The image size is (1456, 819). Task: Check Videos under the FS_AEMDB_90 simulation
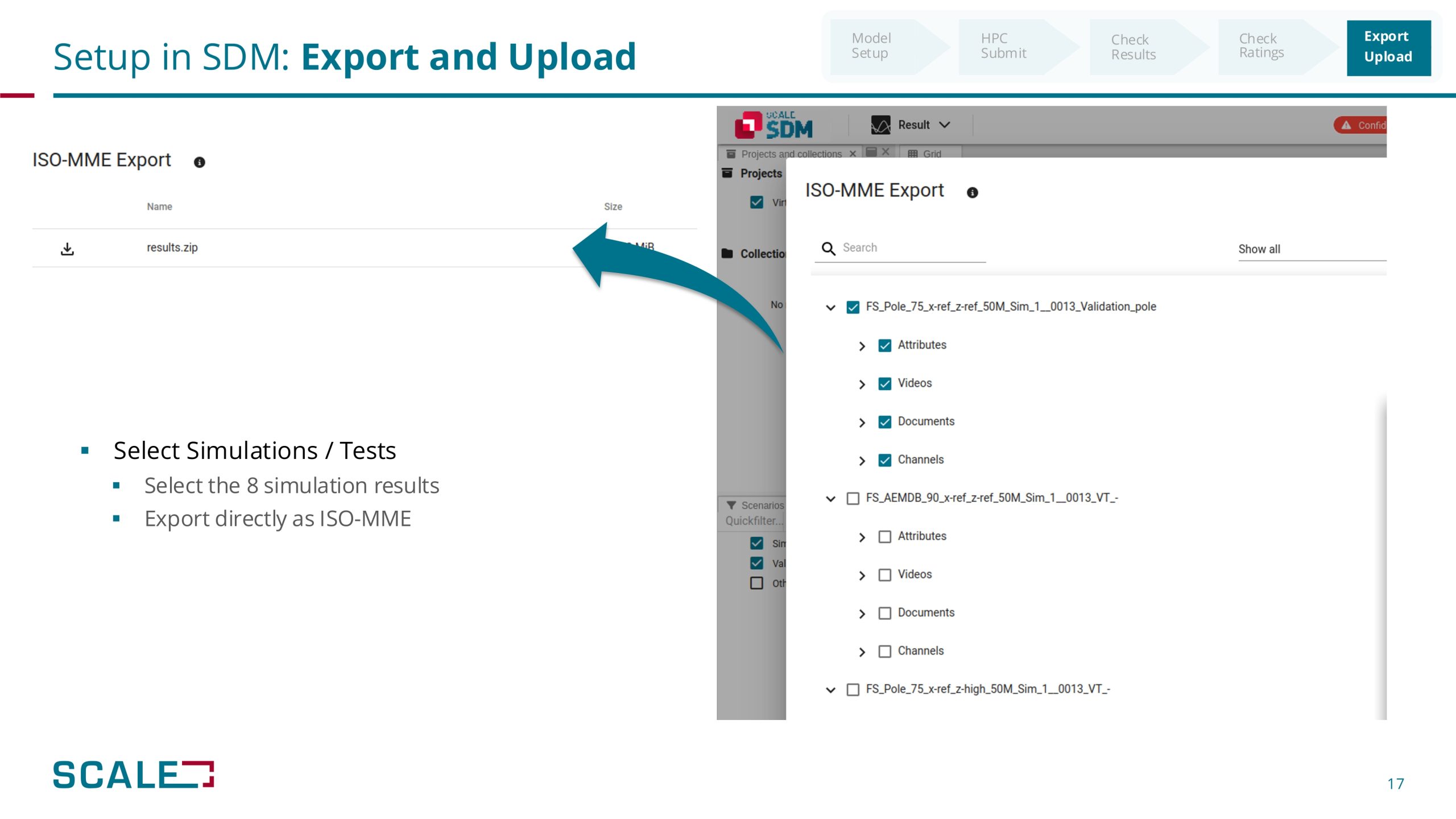click(x=884, y=575)
